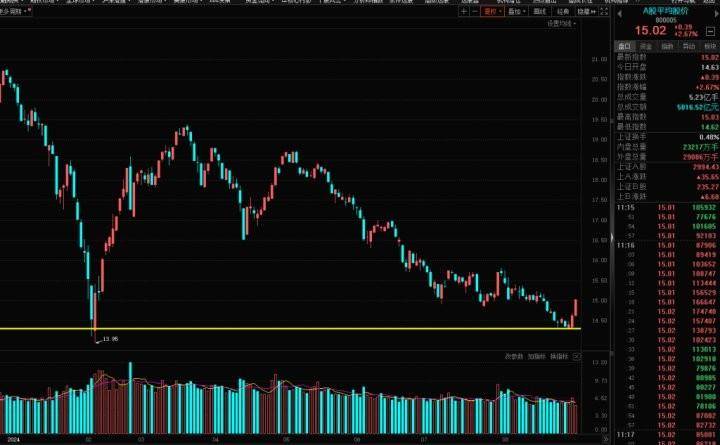Click 改参数 above the volume chart
Viewport: 720px width, 445px height.
[514, 356]
